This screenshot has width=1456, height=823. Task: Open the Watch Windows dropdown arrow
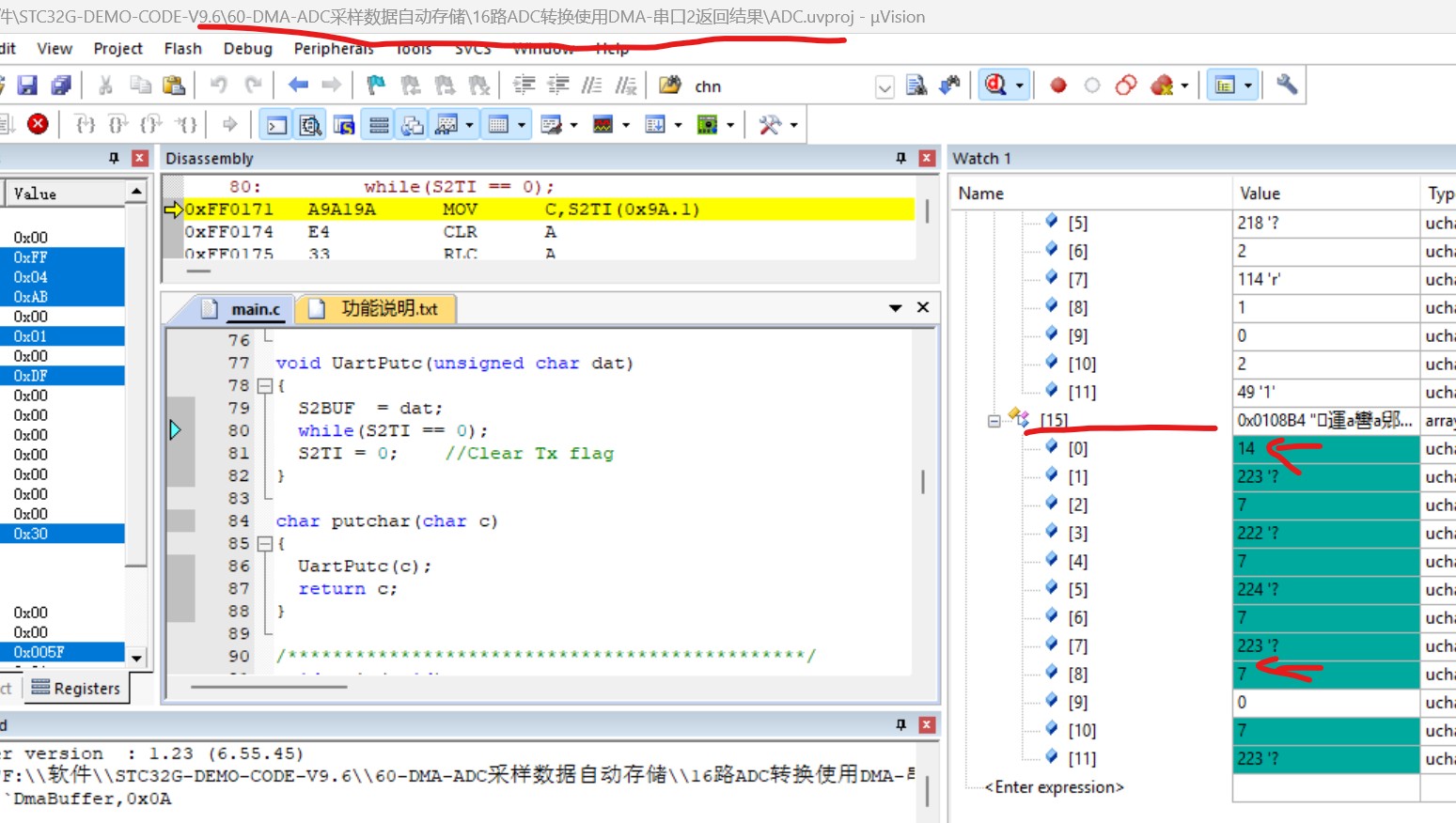tap(469, 125)
